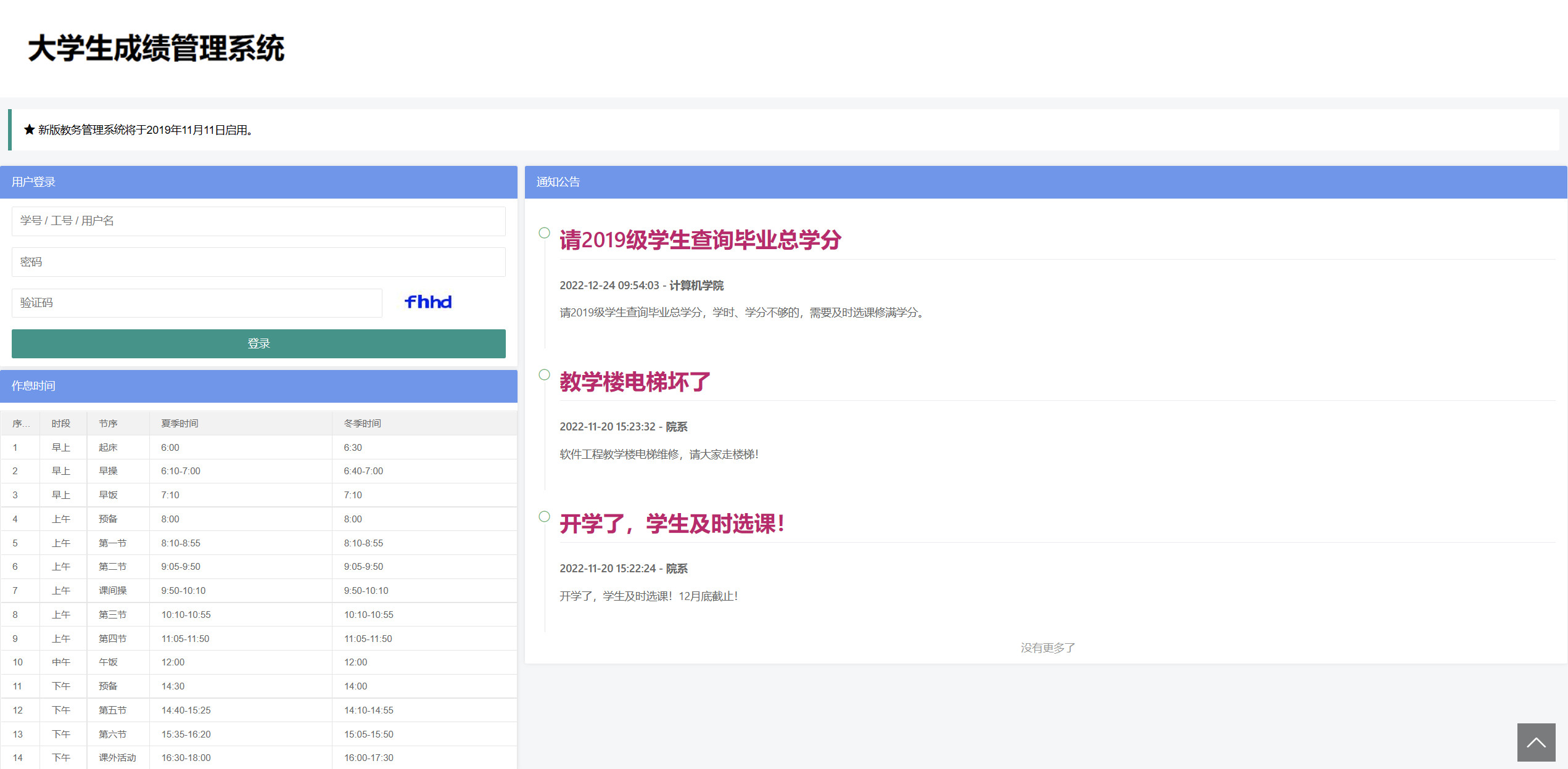Focus the 学号/工号/用户名 input field
The width and height of the screenshot is (1568, 769).
click(x=258, y=221)
